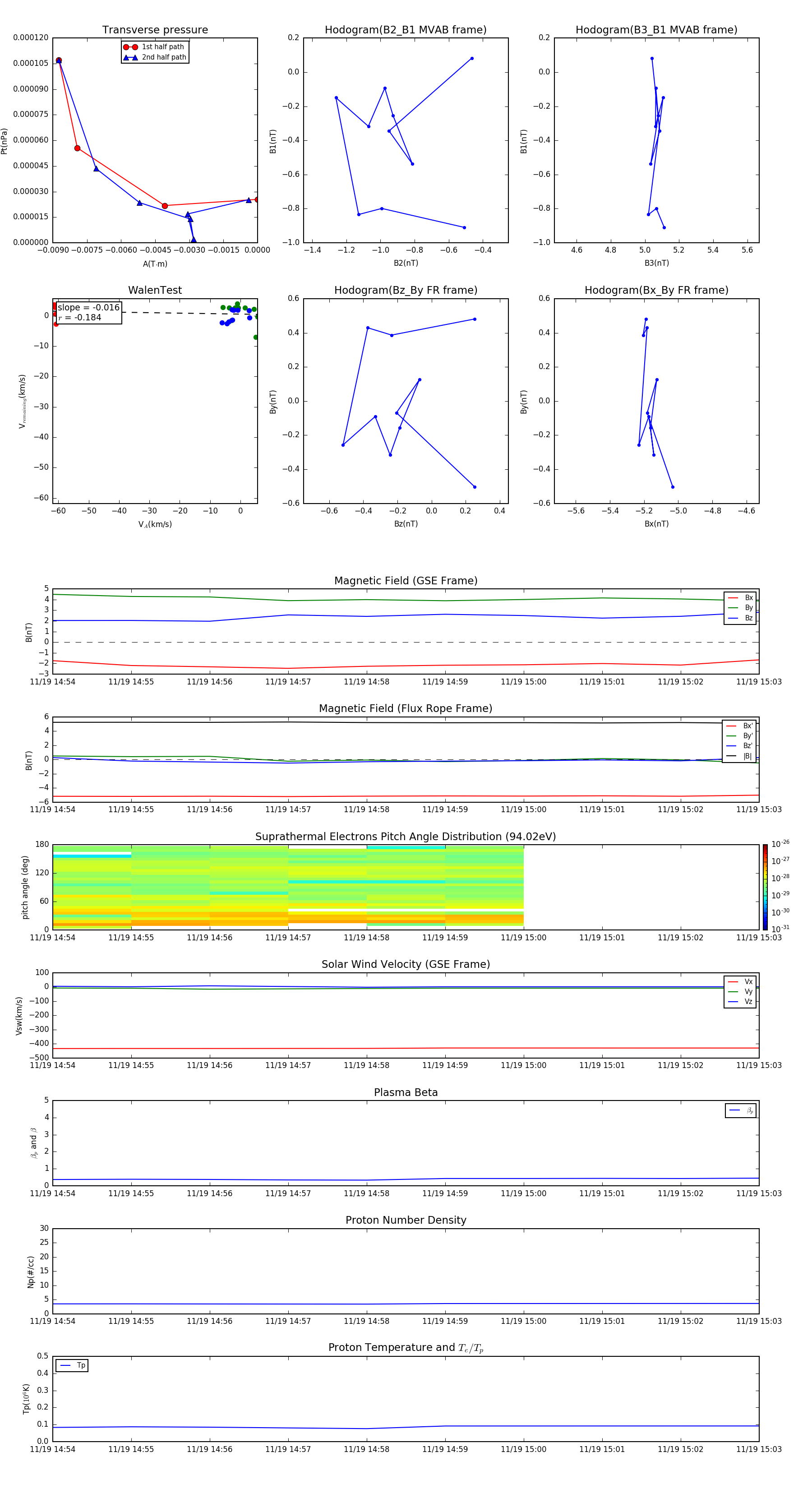Screen dimensions: 812x1489
Task: Click the 'Proton Number Density' title
Action: coord(406,1220)
